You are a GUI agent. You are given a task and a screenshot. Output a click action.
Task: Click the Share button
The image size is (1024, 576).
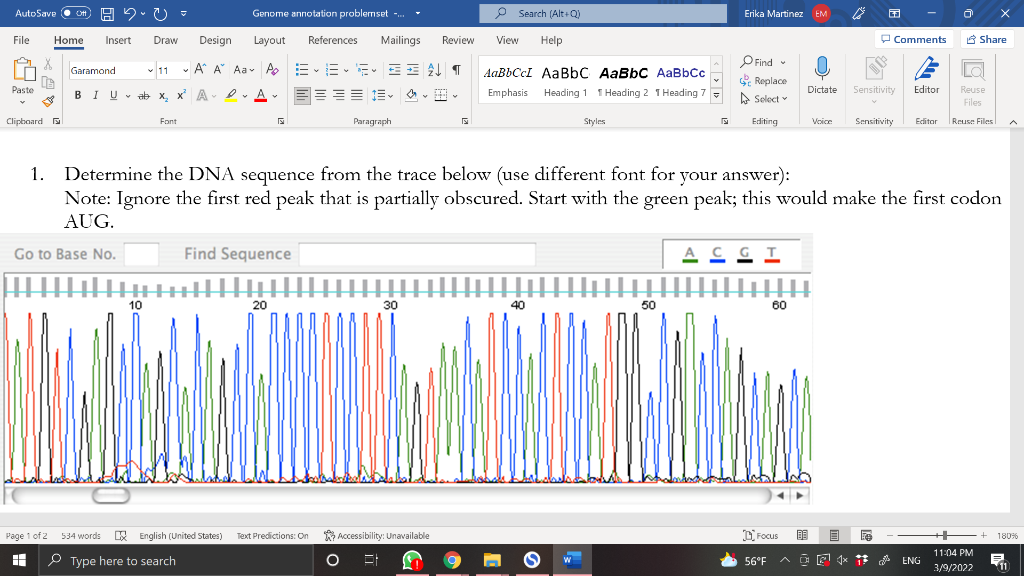(x=986, y=39)
